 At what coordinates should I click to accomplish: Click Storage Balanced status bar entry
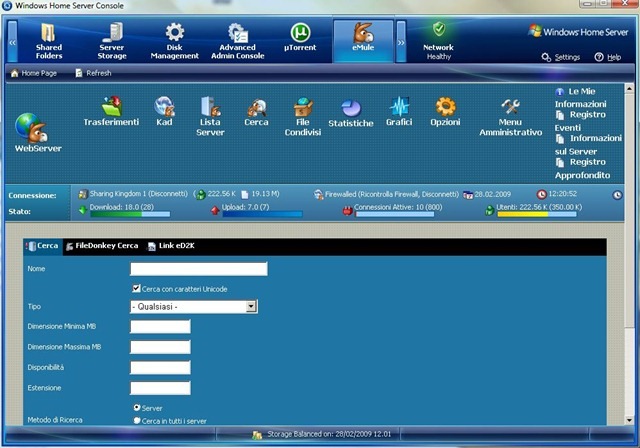point(322,434)
